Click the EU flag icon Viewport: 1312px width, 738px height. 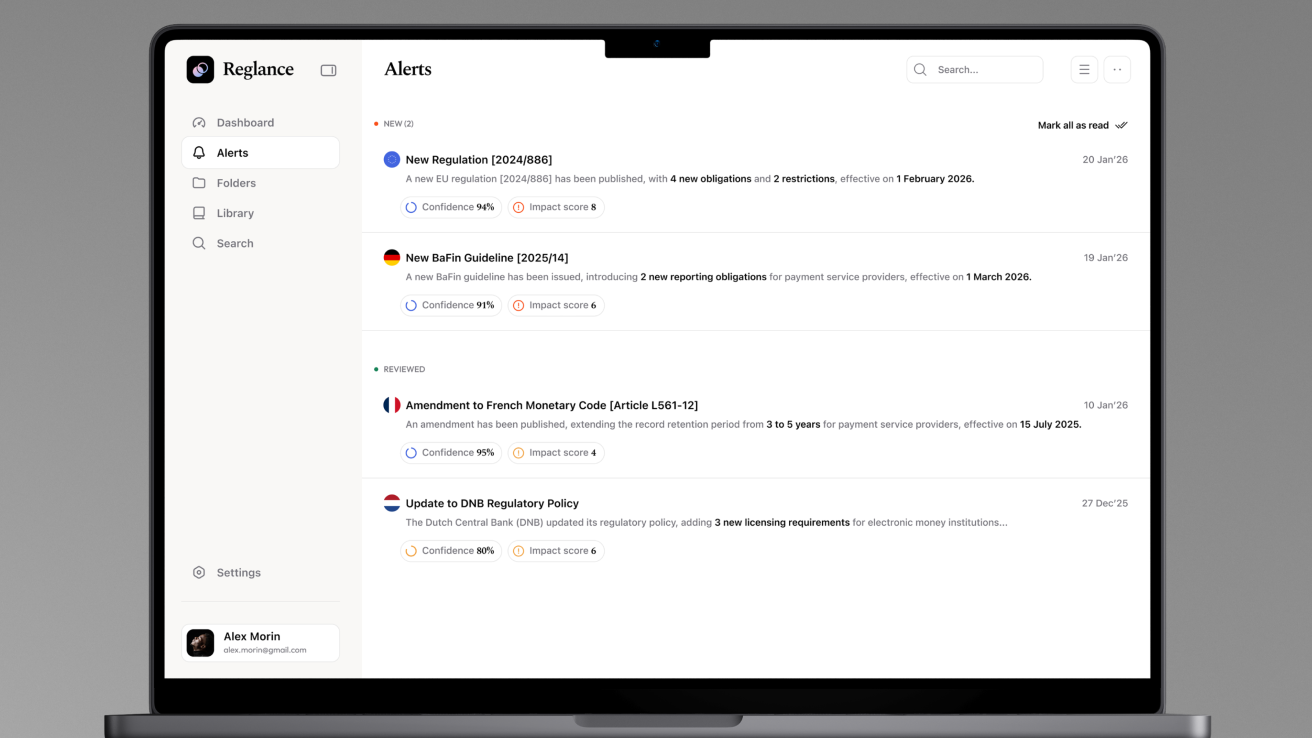(x=392, y=160)
